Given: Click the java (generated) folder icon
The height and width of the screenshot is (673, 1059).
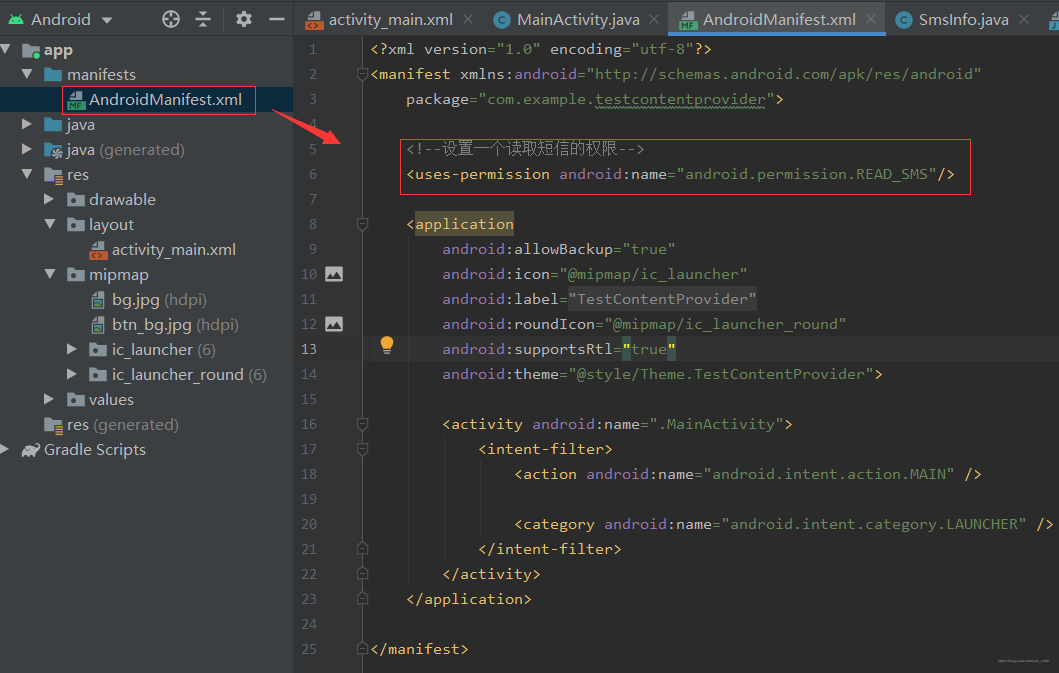Looking at the screenshot, I should [53, 150].
